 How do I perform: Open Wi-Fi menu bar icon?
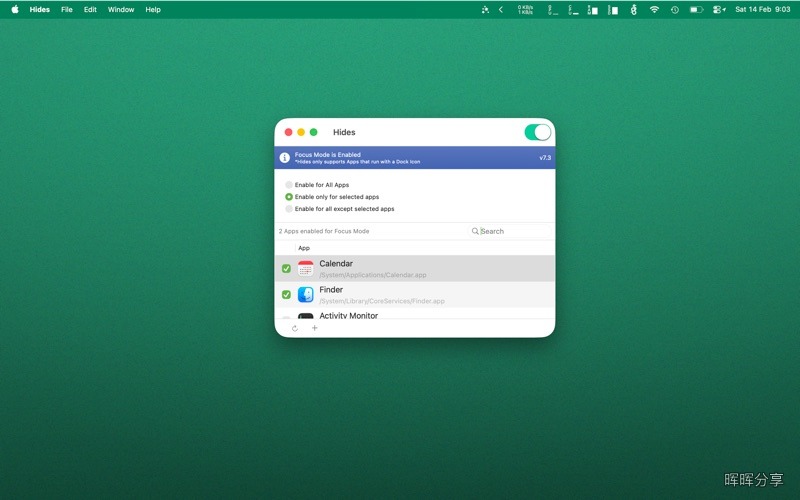[654, 9]
